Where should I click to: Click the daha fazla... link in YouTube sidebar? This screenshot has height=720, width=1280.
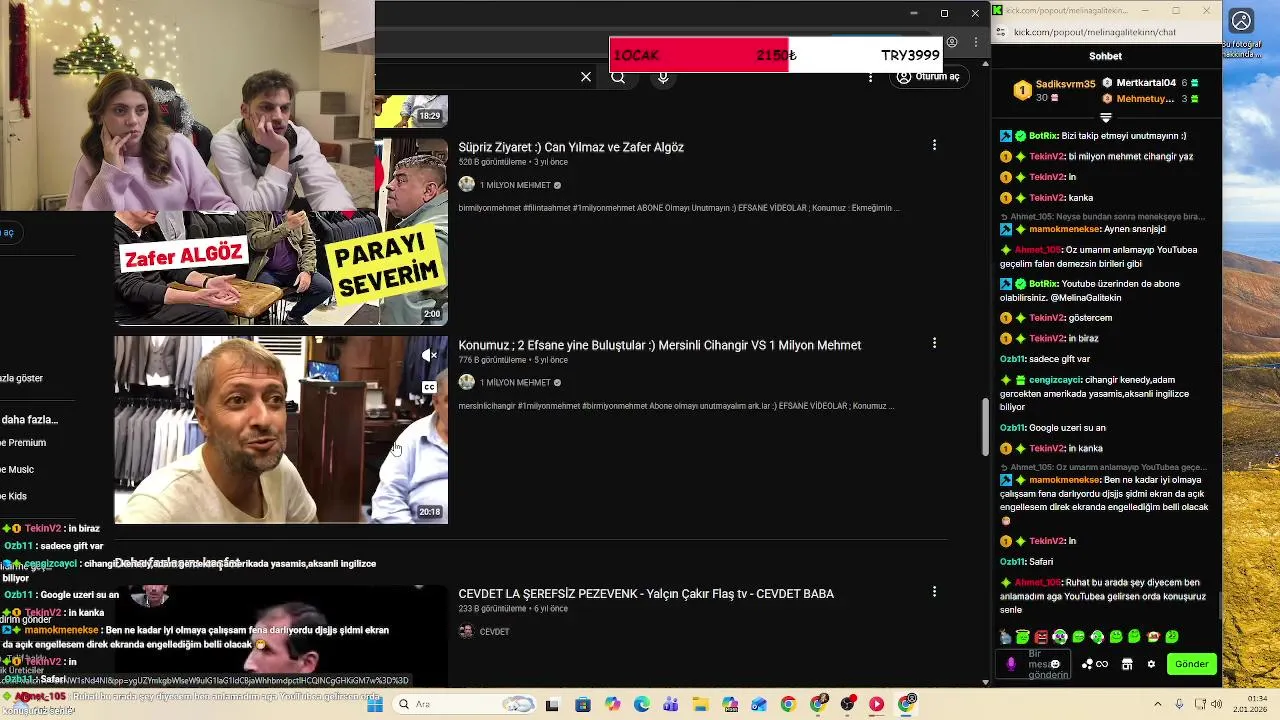point(29,420)
